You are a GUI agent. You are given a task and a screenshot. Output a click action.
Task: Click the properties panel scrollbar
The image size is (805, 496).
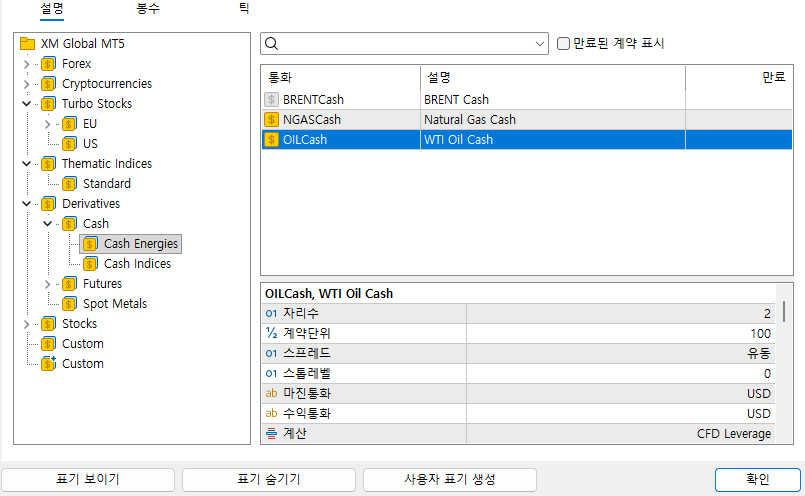point(784,312)
